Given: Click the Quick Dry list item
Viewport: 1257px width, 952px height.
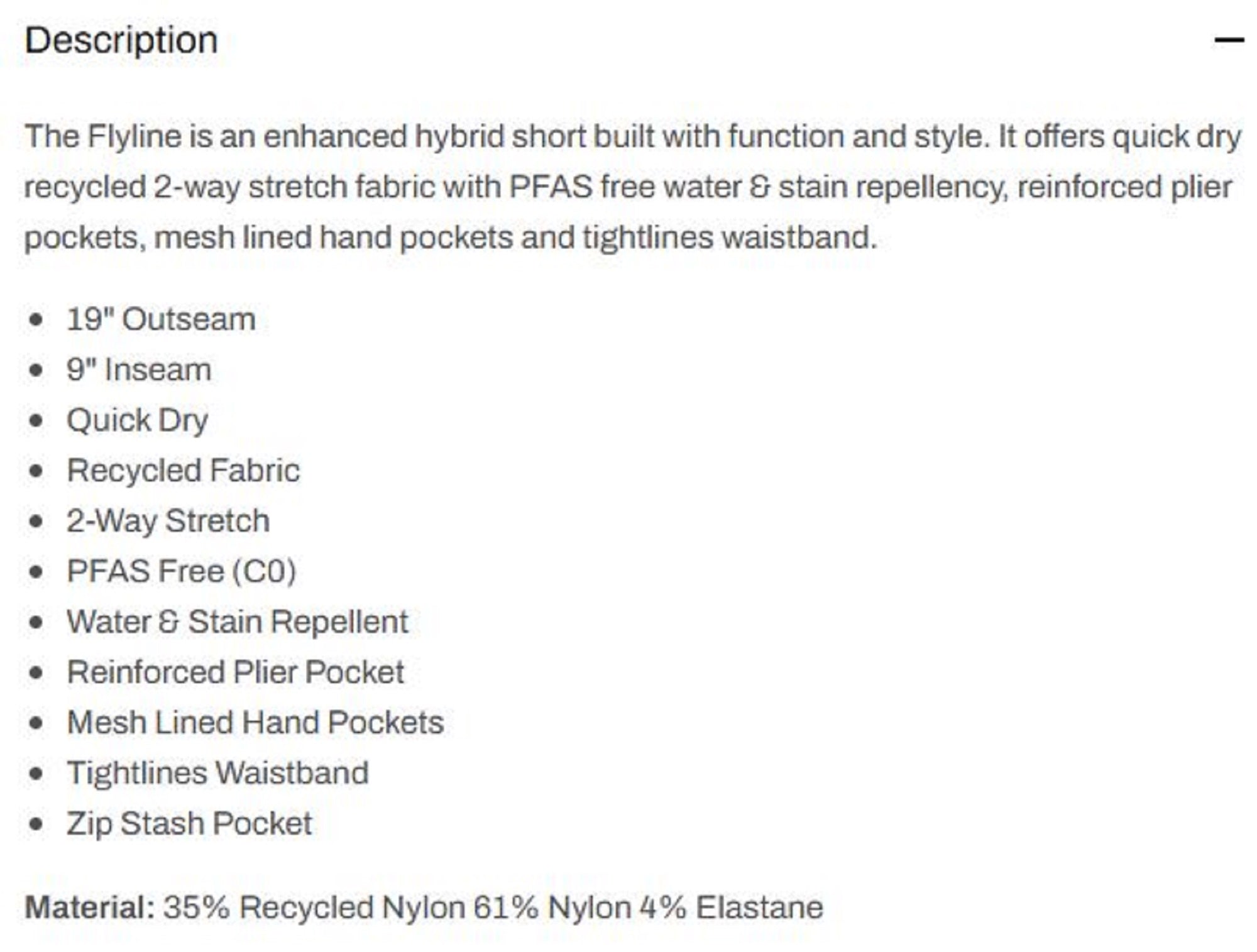Looking at the screenshot, I should [137, 420].
